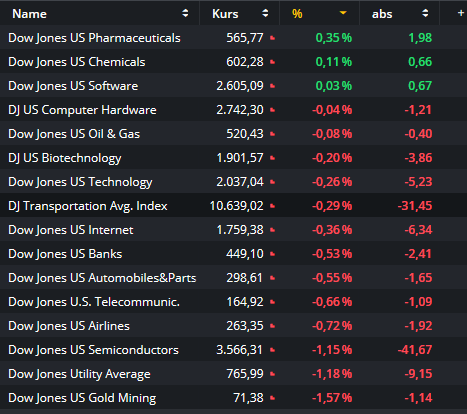Viewport: 467px width, 414px height.
Task: Select the -0,40 absolute change
Action: click(x=418, y=134)
